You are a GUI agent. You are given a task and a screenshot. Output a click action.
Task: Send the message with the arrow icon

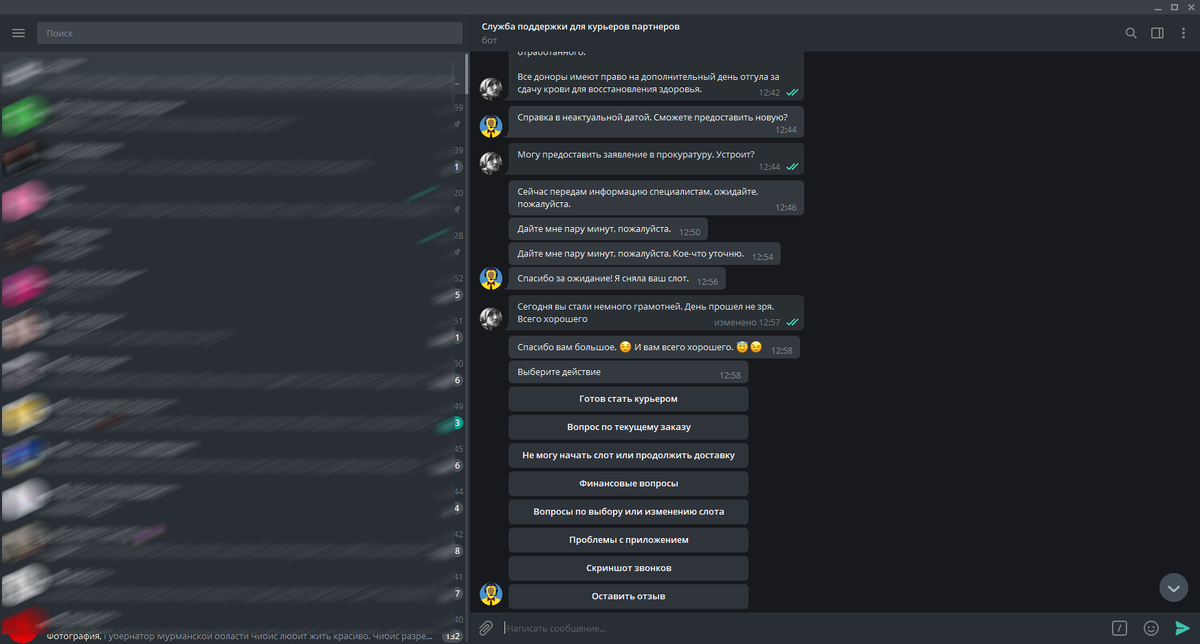pos(1182,628)
